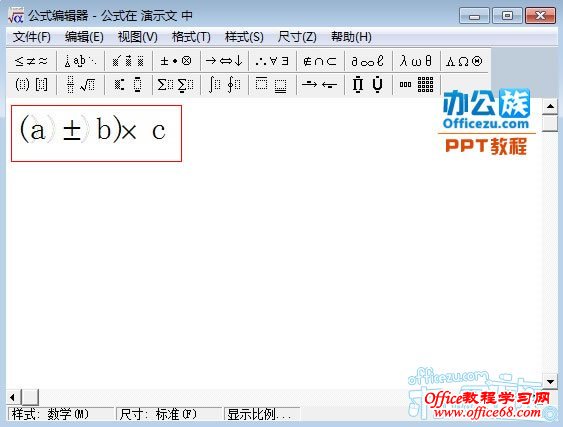Click the 尺寸: 标准 status bar field

[169, 414]
